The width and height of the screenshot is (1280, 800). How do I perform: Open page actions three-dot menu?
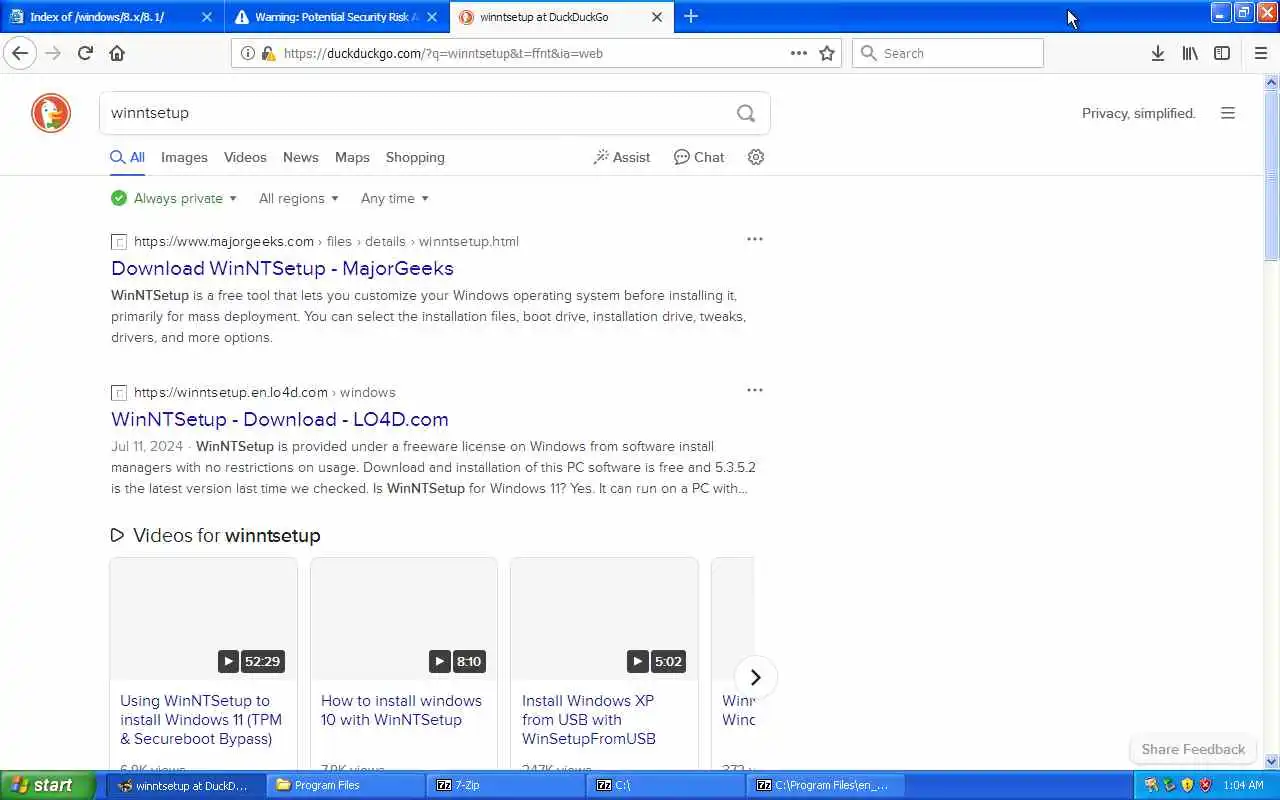(x=799, y=53)
